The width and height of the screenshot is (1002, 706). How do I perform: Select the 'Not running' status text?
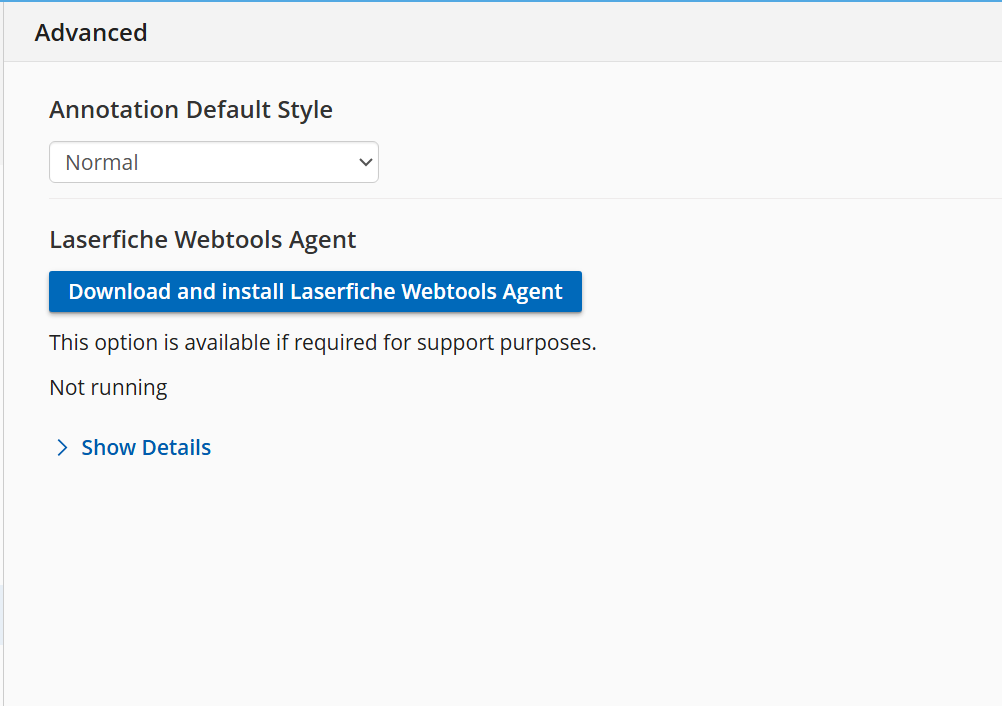pos(108,387)
